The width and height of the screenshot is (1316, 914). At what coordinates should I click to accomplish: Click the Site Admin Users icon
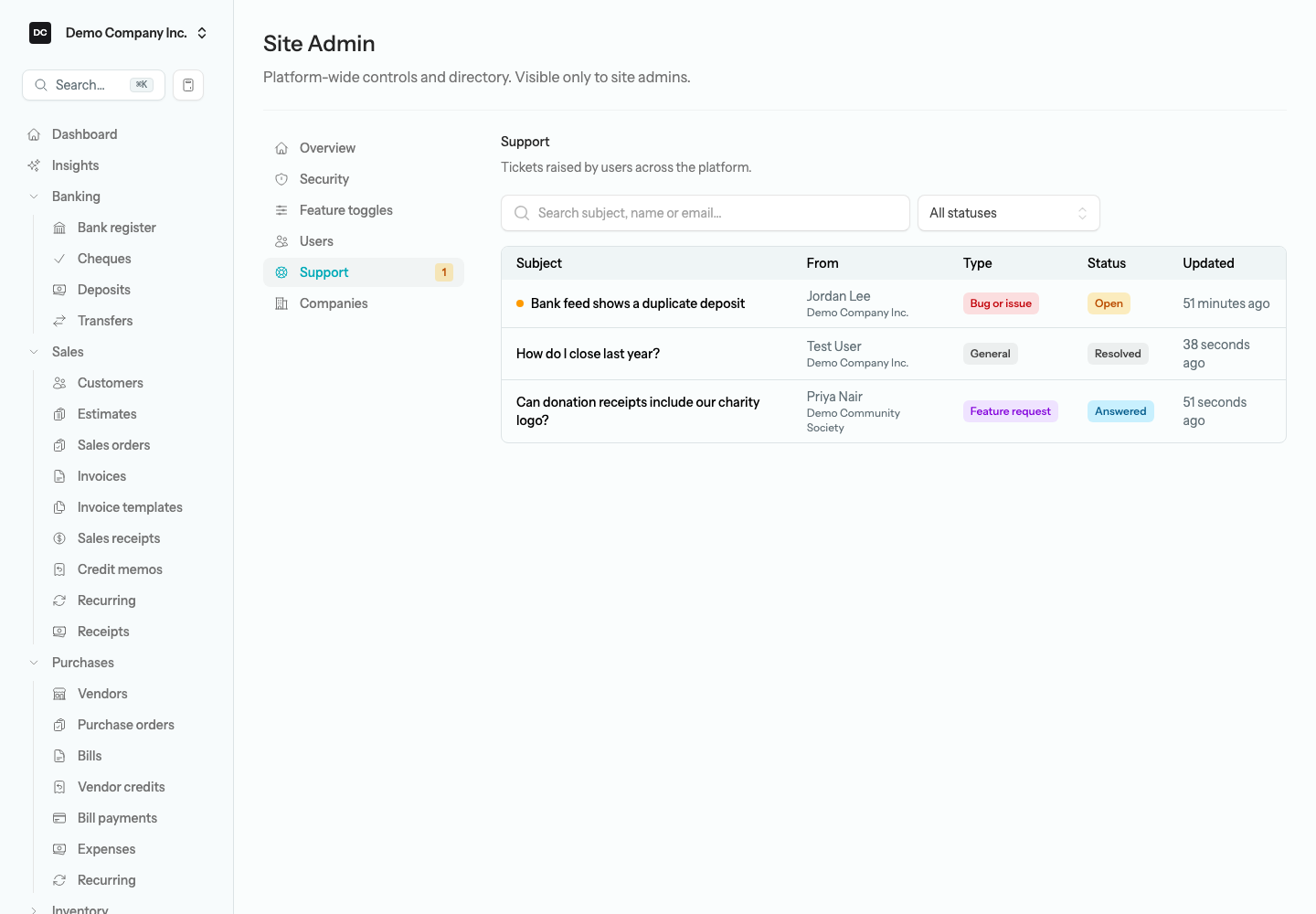pyautogui.click(x=281, y=241)
